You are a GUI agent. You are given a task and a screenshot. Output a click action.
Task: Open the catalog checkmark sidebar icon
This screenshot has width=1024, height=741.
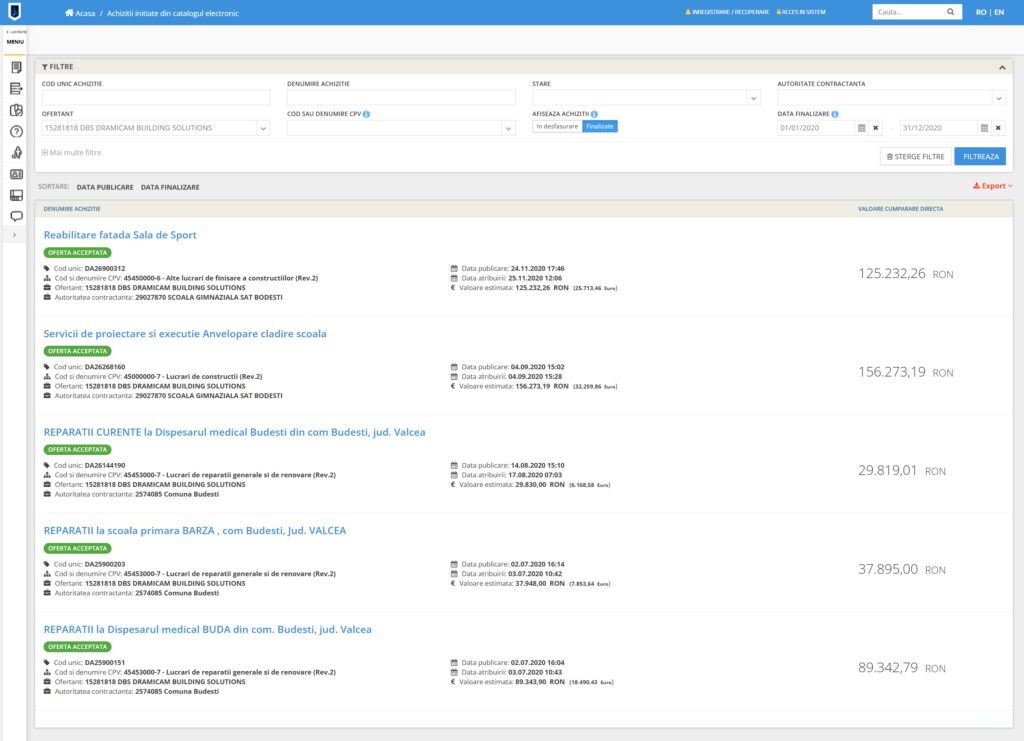[x=16, y=110]
